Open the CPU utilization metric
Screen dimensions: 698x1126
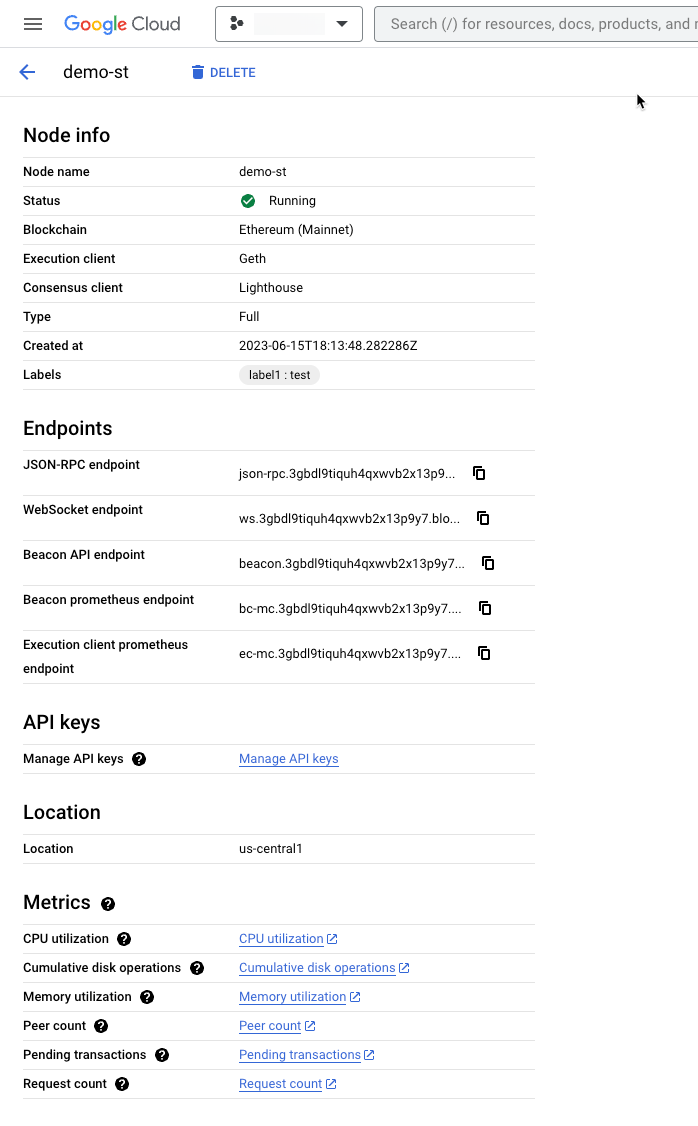283,939
